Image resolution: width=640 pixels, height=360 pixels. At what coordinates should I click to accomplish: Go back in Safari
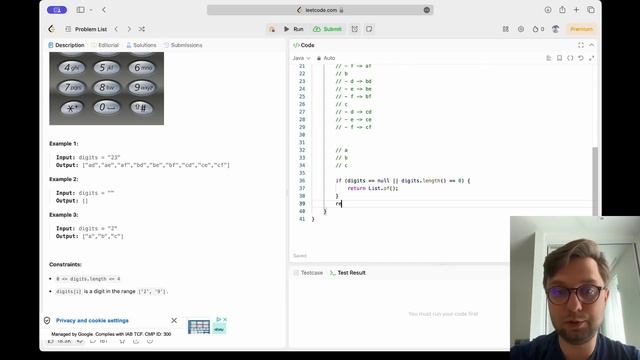(x=104, y=10)
